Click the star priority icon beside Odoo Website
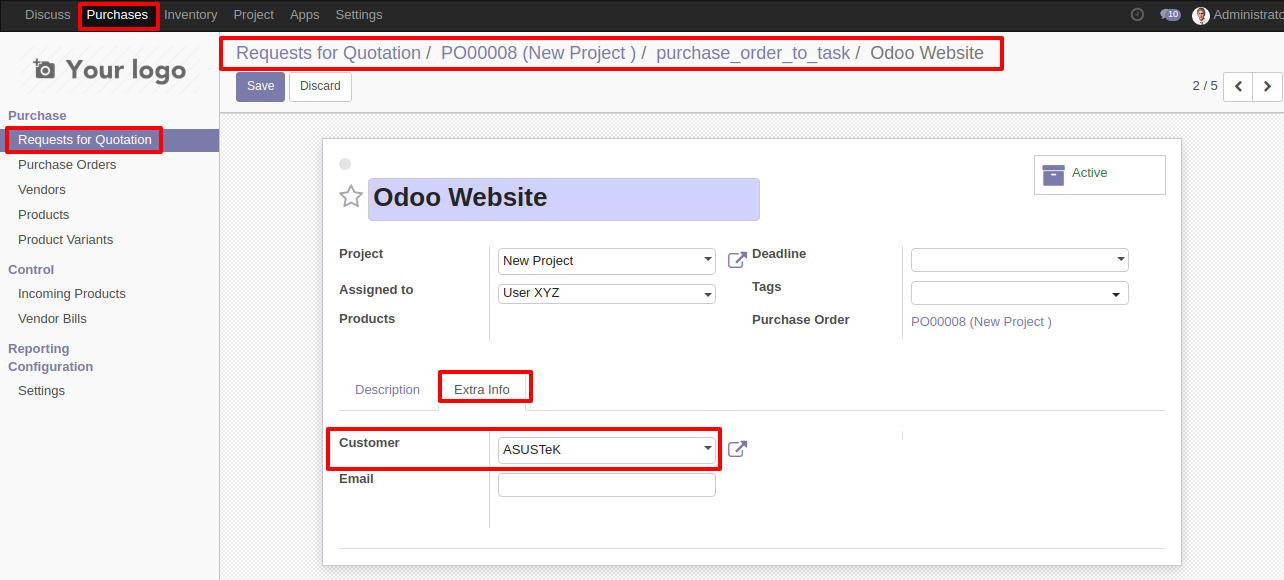The height and width of the screenshot is (580, 1284). pyautogui.click(x=351, y=197)
